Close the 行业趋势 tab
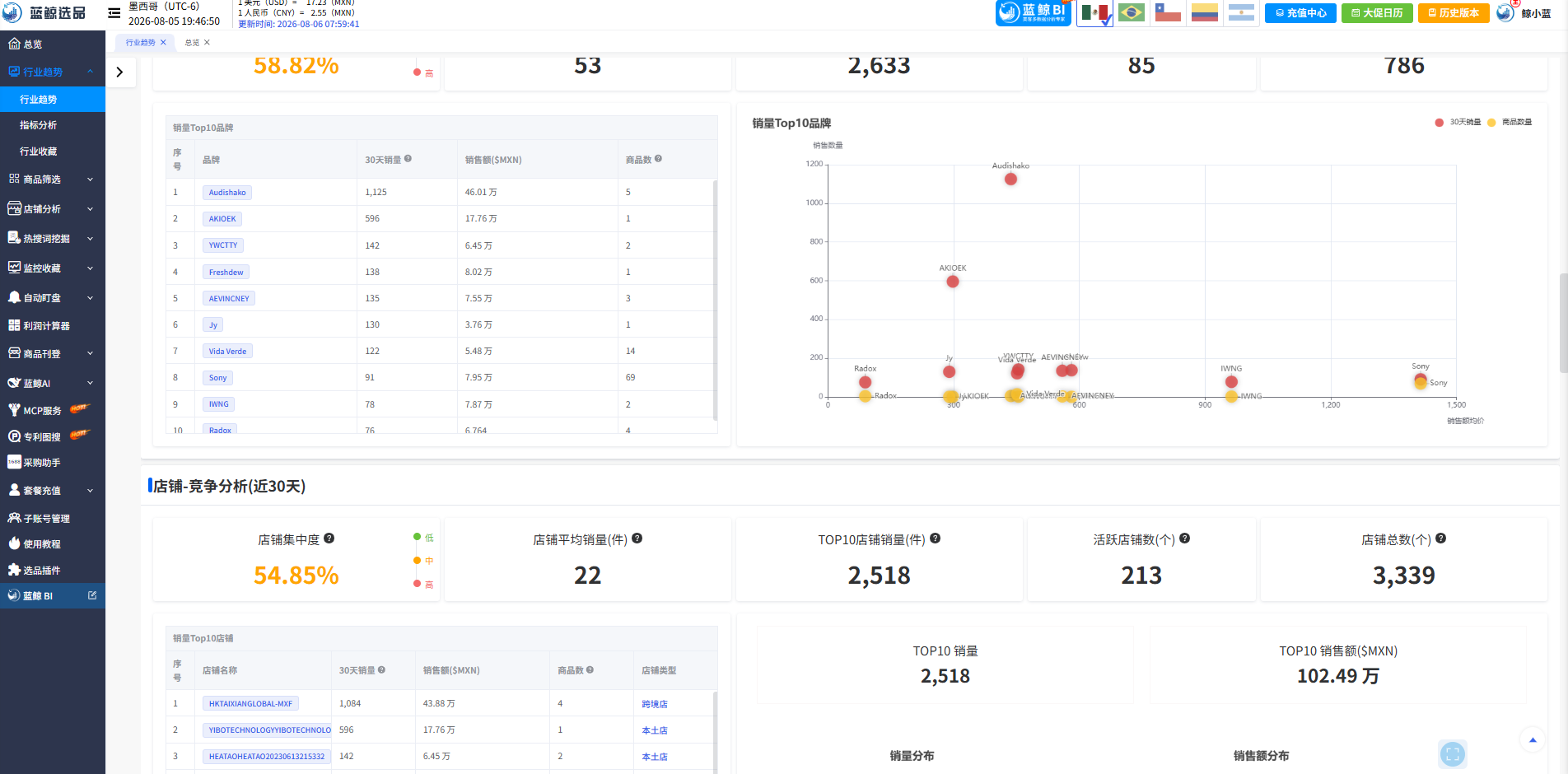This screenshot has height=774, width=1568. pyautogui.click(x=163, y=43)
